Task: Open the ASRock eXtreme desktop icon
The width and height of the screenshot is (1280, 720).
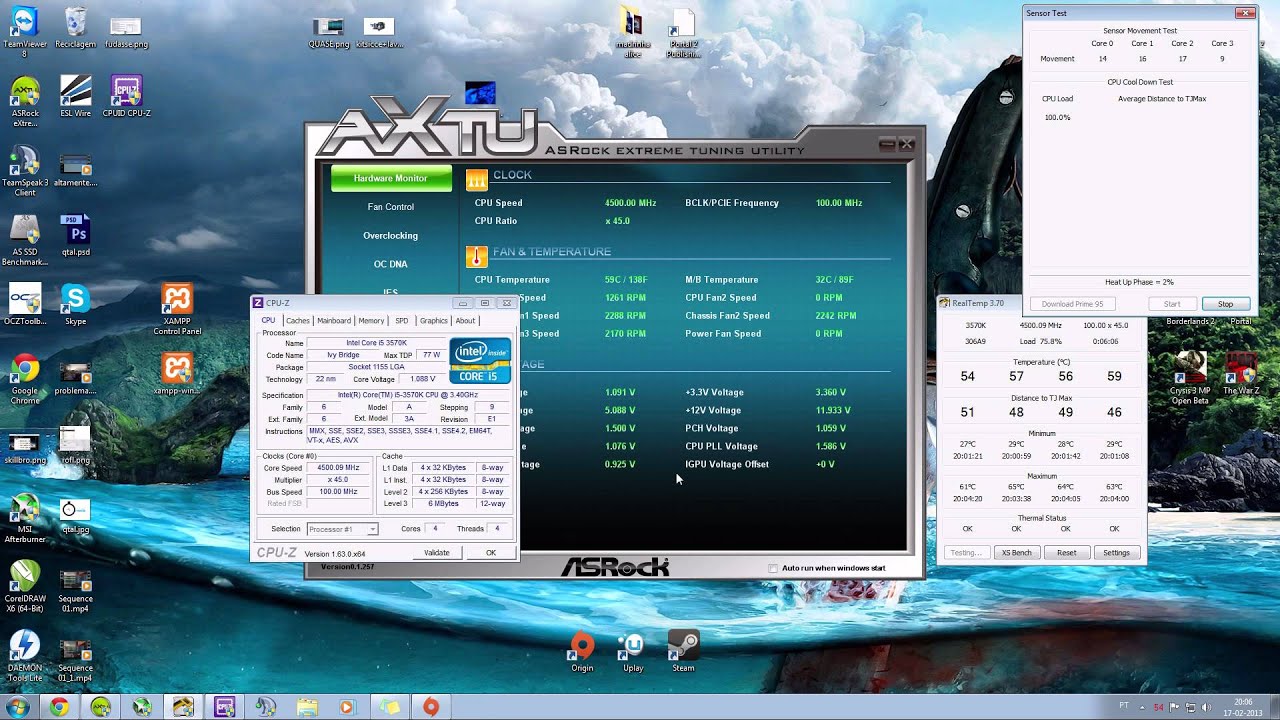Action: coord(25,102)
